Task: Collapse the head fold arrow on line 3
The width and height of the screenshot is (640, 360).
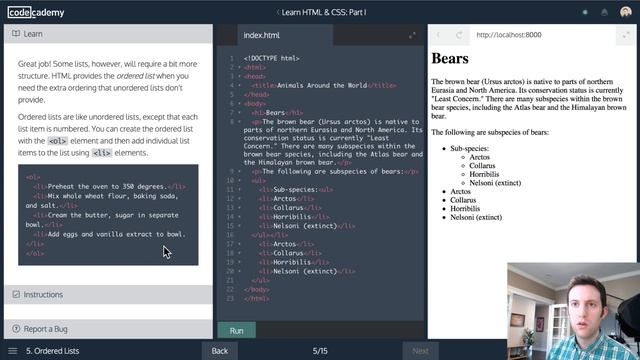Action: point(240,77)
